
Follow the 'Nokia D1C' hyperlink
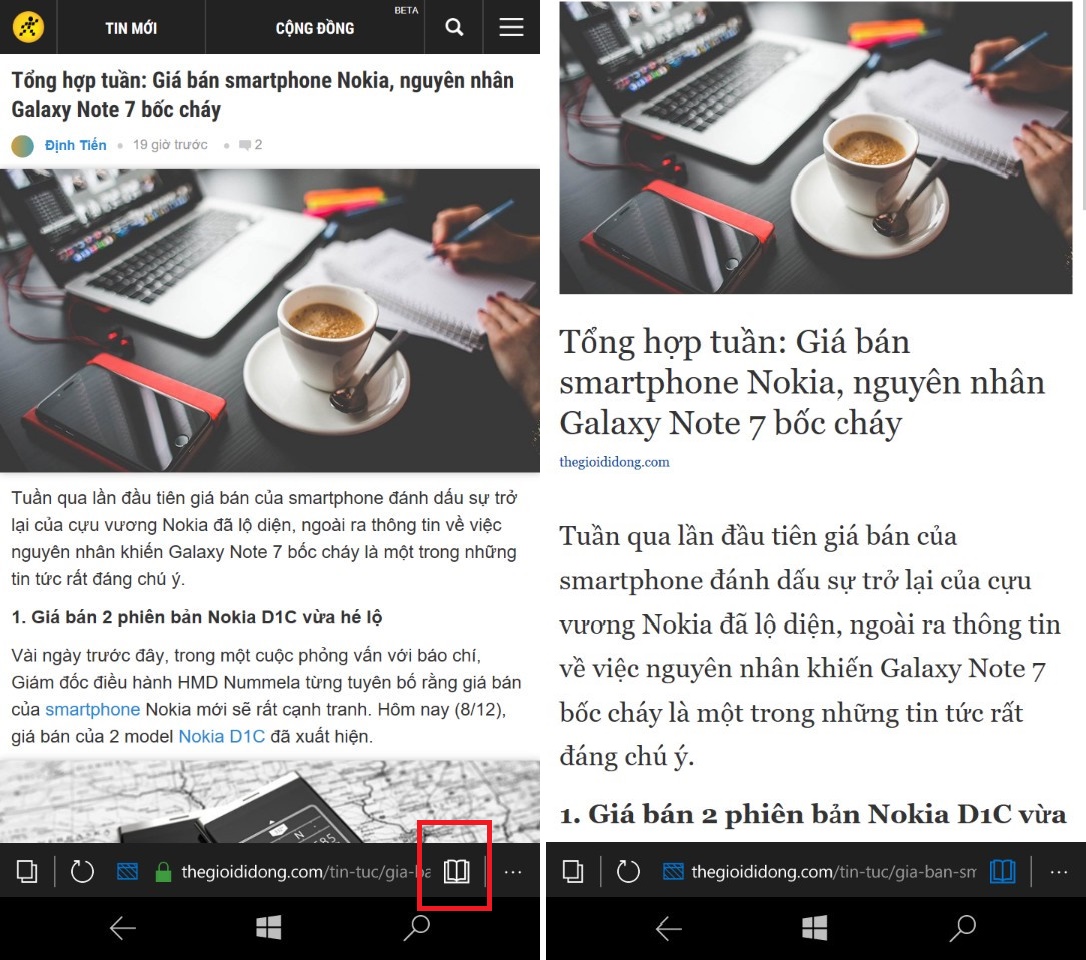[222, 736]
